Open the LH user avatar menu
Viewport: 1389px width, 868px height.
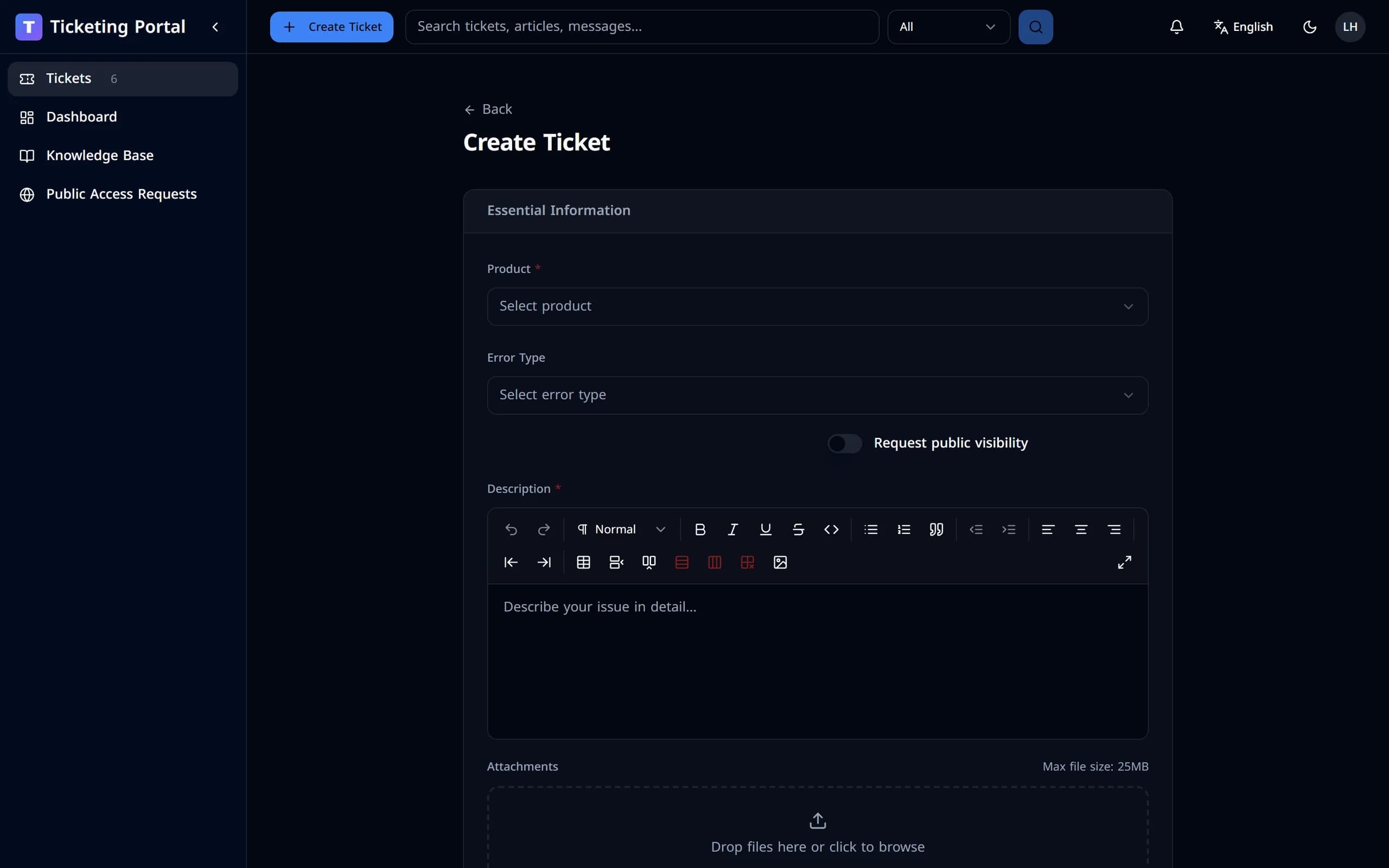tap(1350, 27)
